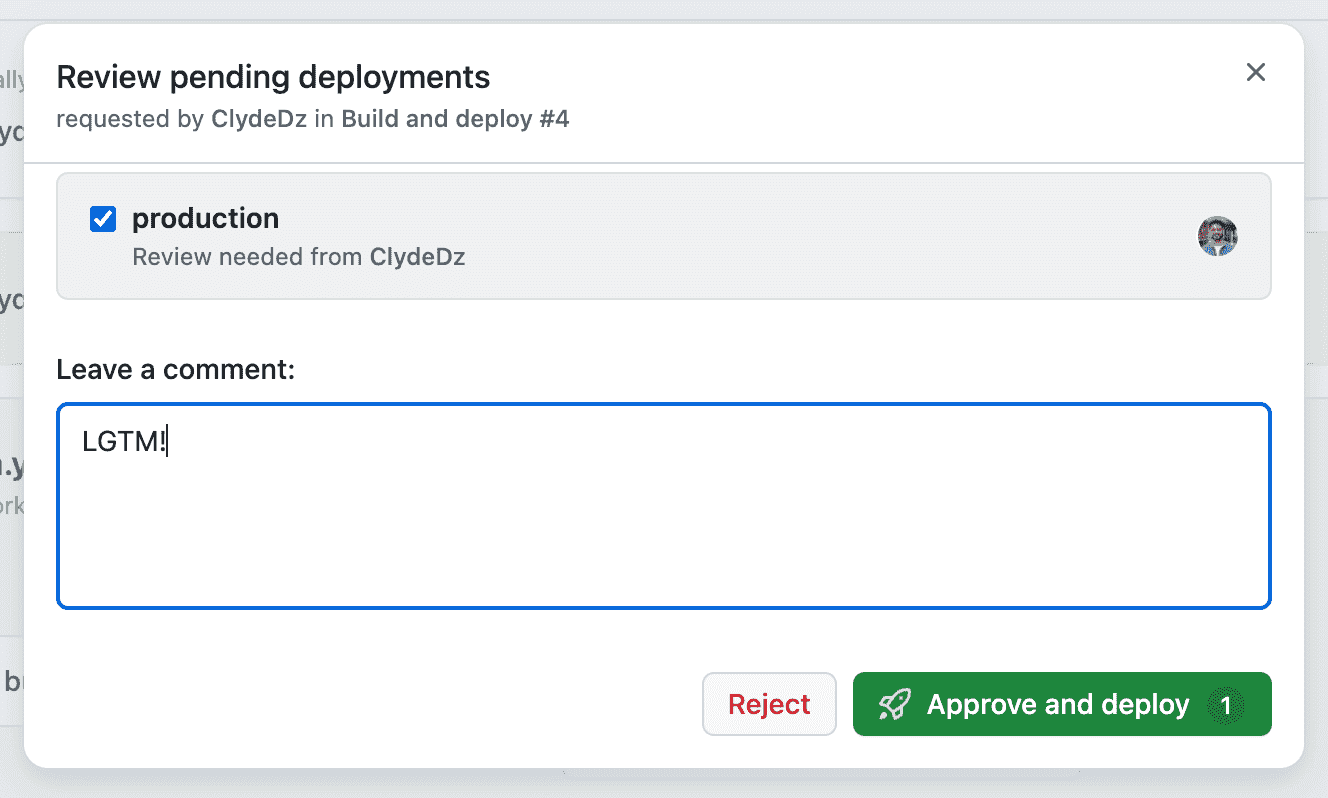
Task: Click the "Review pending deployments" heading
Action: [x=273, y=76]
